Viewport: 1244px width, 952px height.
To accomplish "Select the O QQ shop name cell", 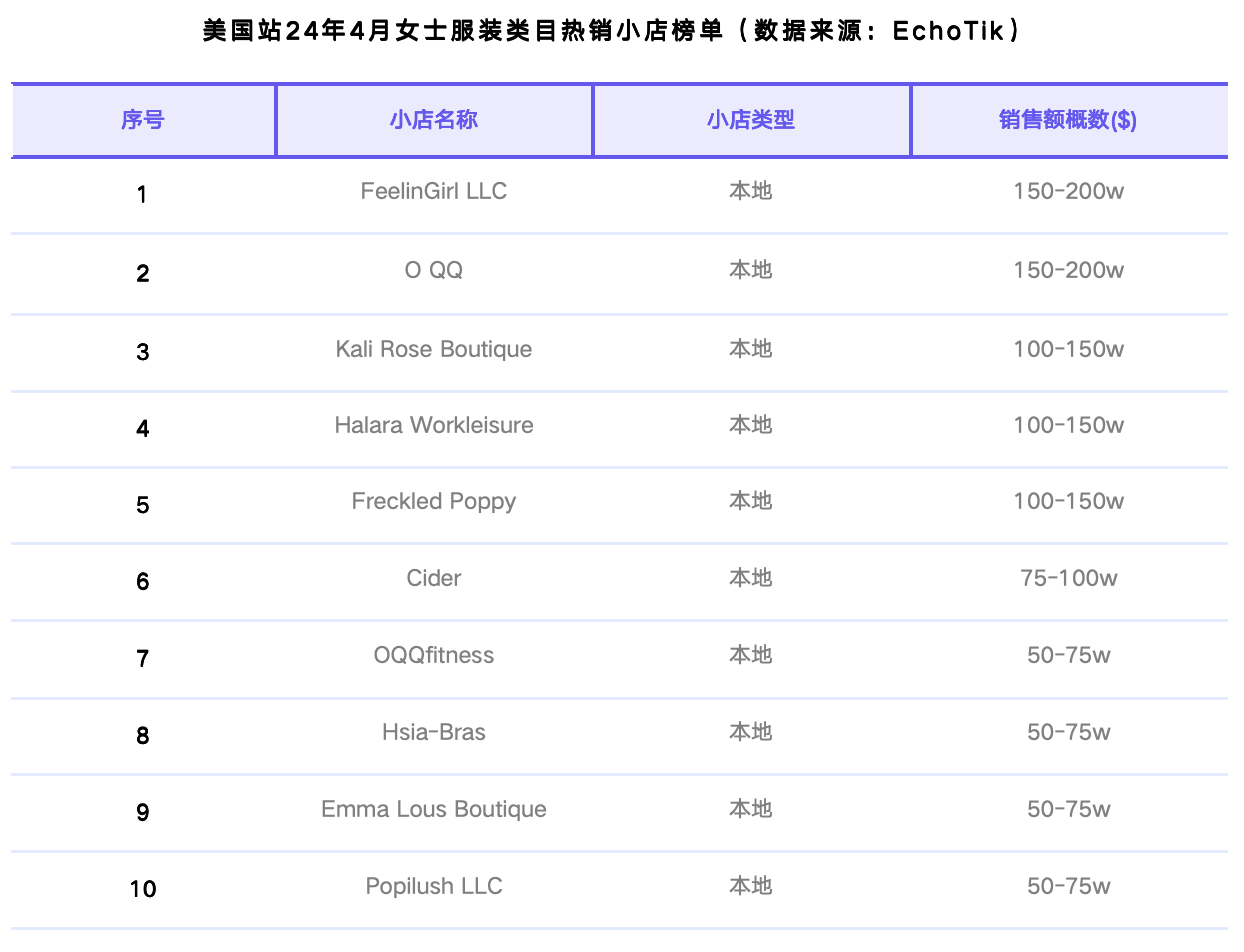I will (x=433, y=270).
